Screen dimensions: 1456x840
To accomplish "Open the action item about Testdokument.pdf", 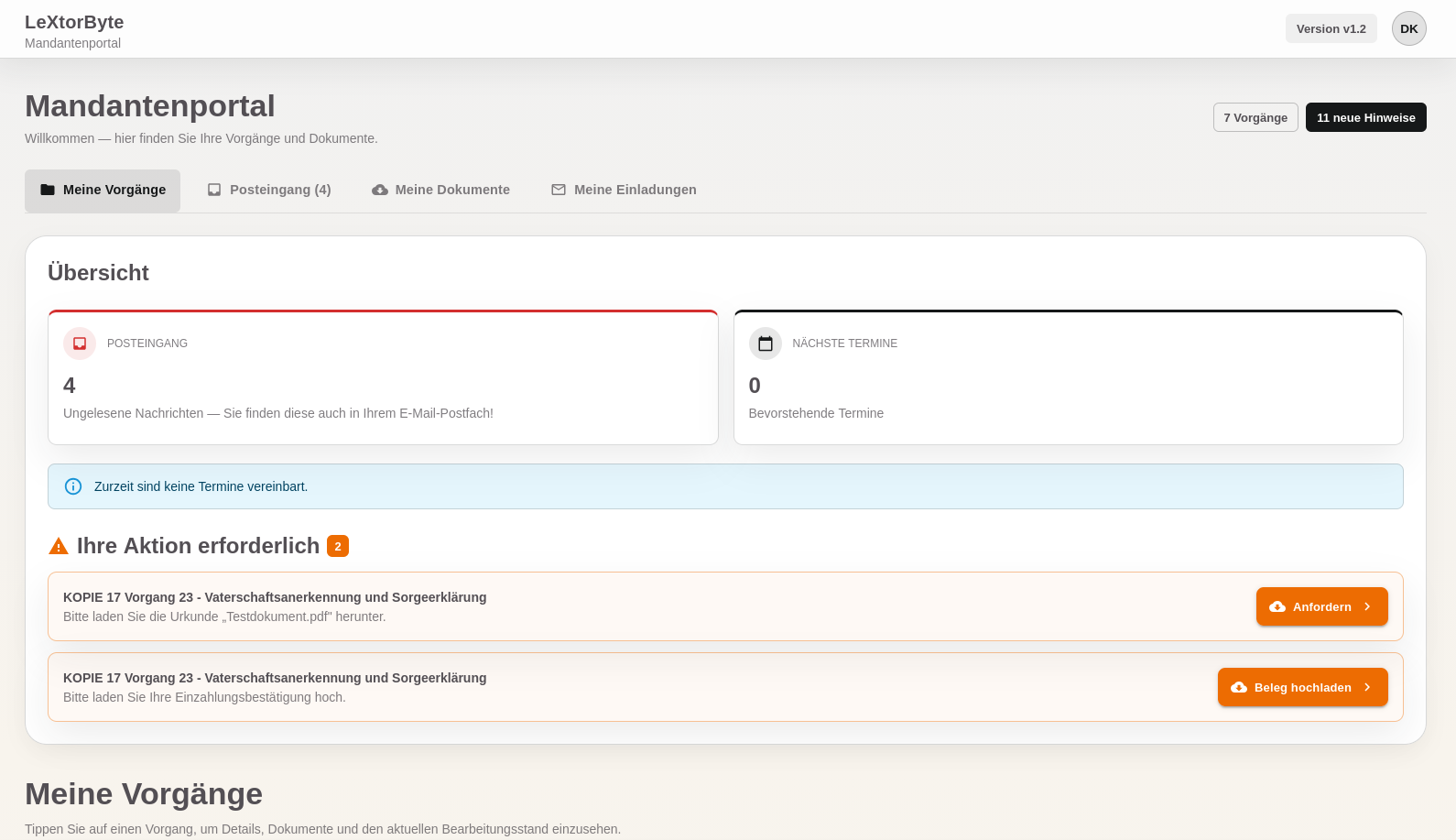I will coord(725,606).
